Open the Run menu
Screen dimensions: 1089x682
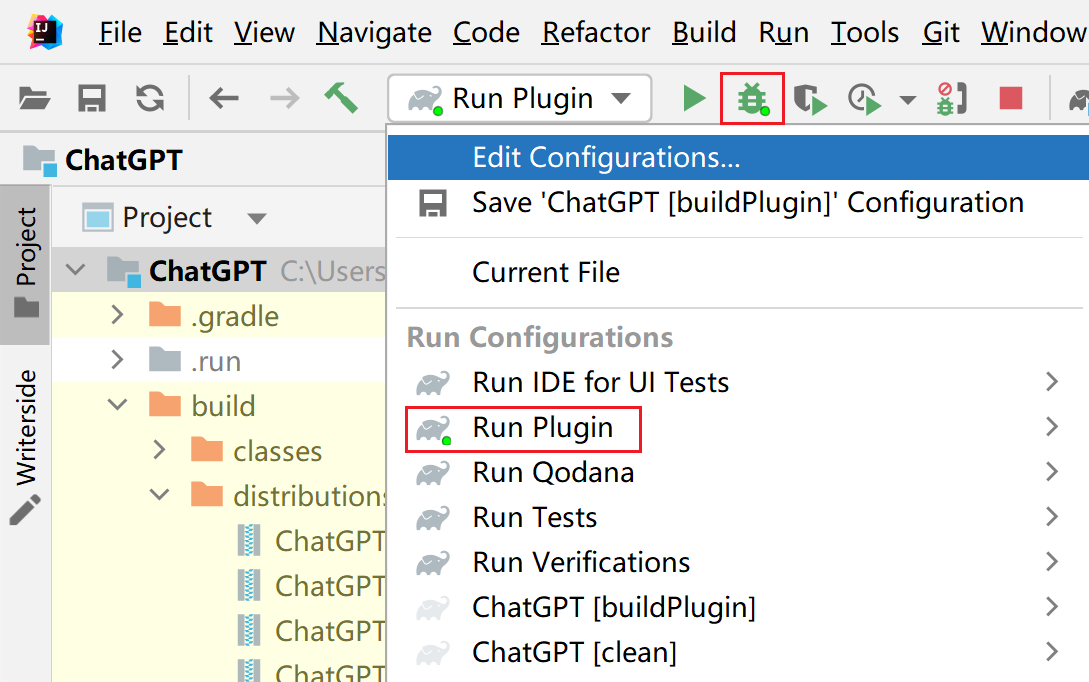coord(783,33)
